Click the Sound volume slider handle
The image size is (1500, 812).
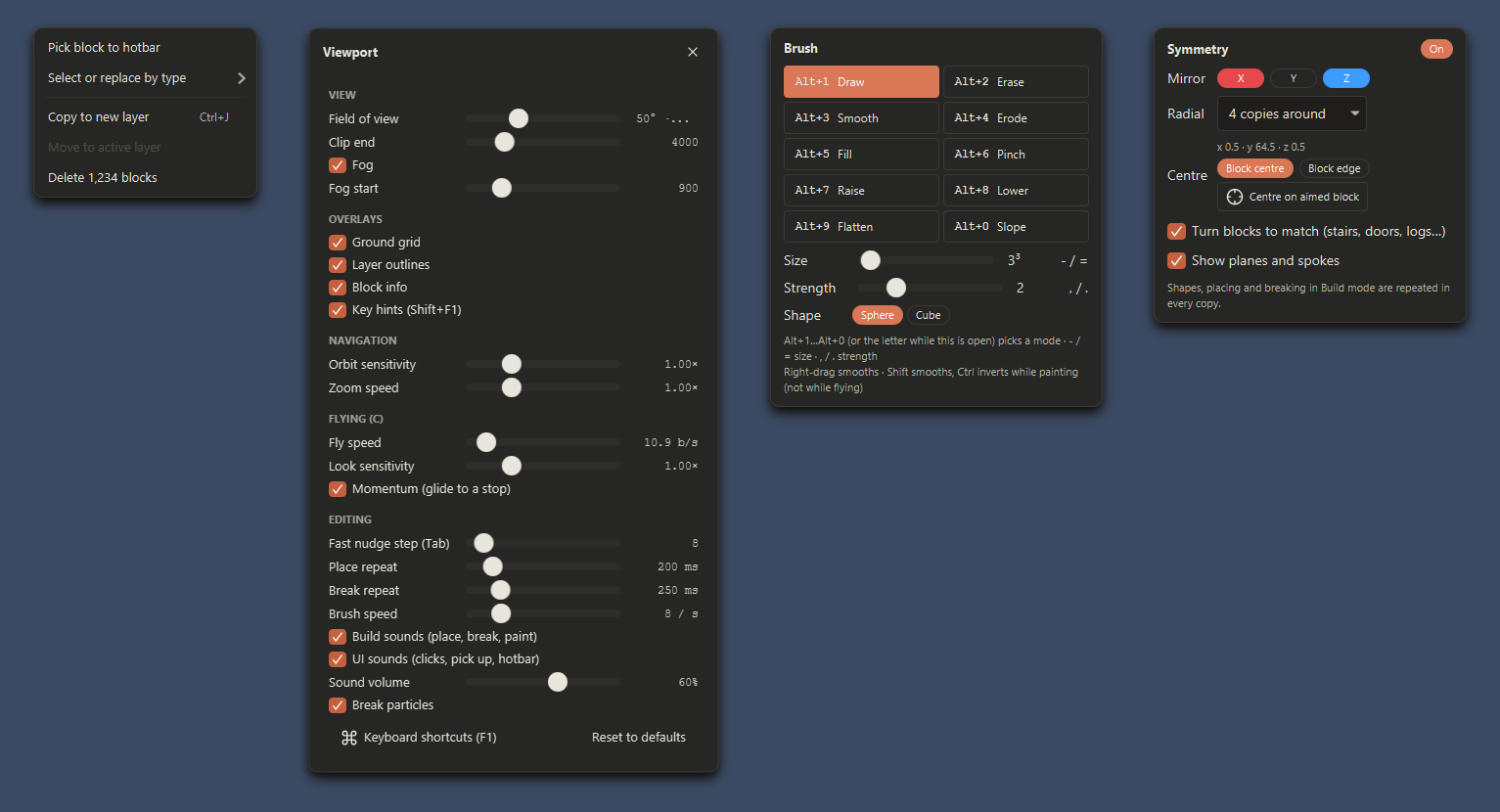[x=558, y=682]
